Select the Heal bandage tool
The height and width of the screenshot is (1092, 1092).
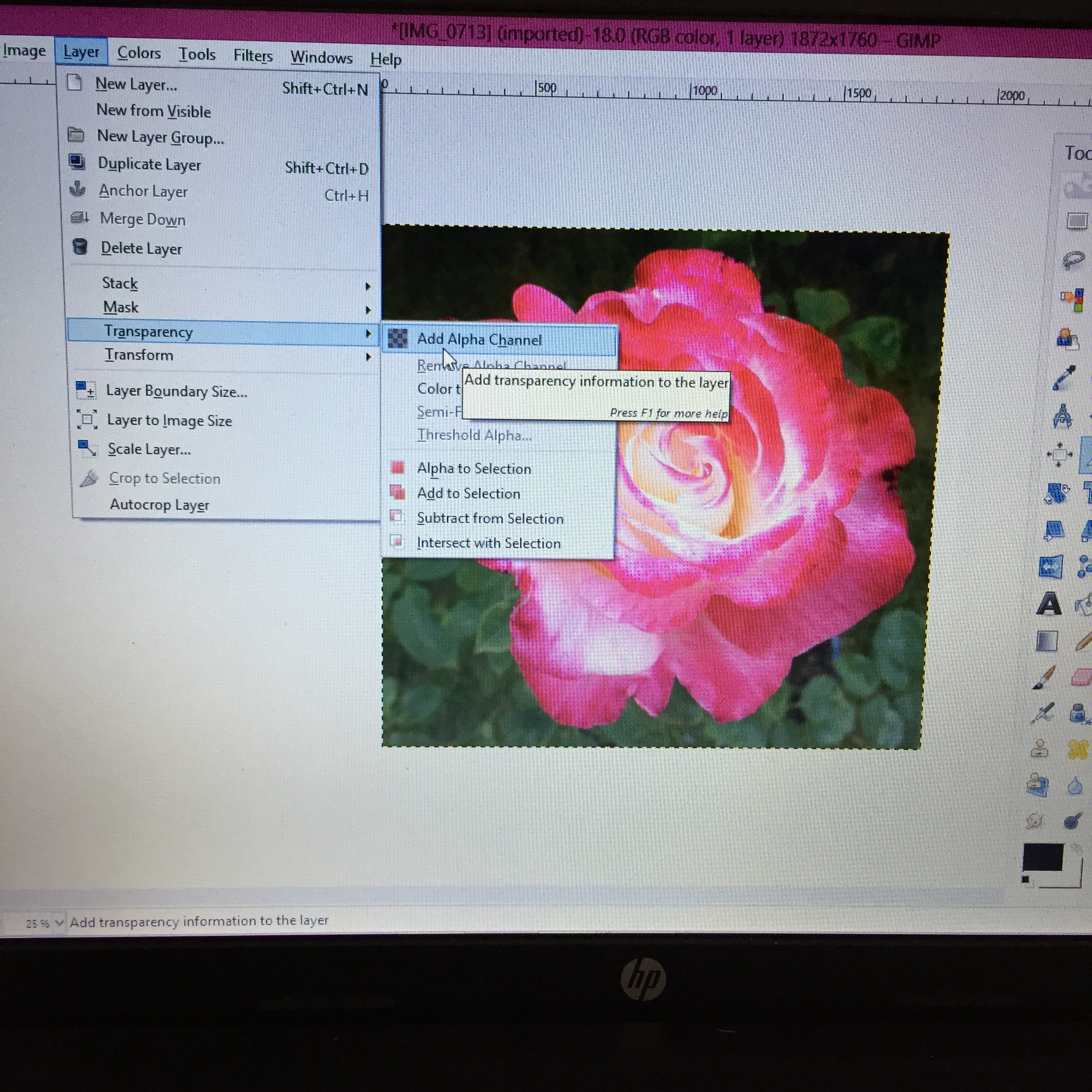pos(1079,749)
